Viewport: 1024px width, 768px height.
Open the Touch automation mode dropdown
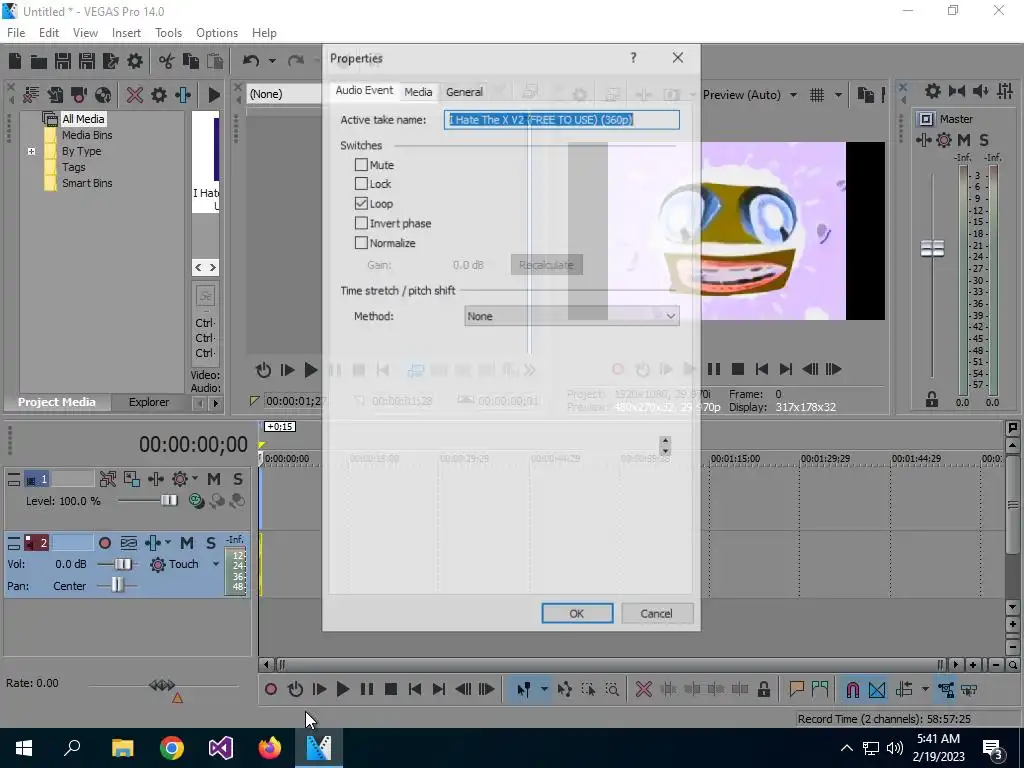[x=216, y=564]
